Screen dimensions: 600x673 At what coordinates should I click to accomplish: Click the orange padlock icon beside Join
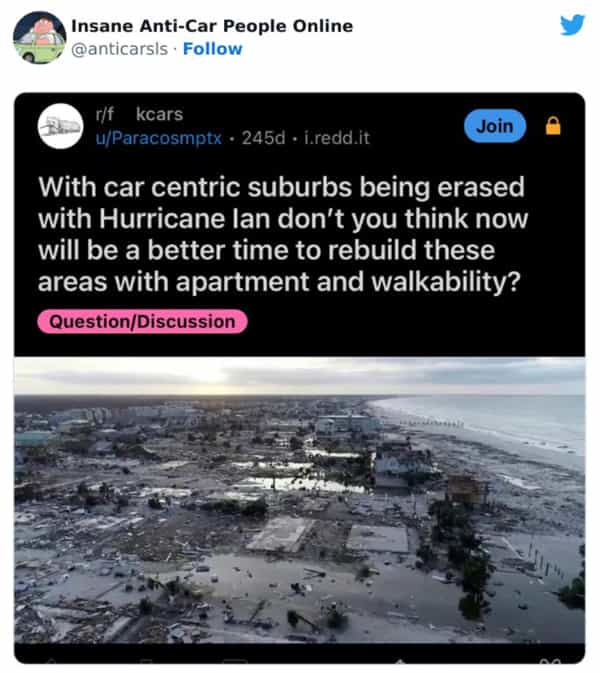553,126
